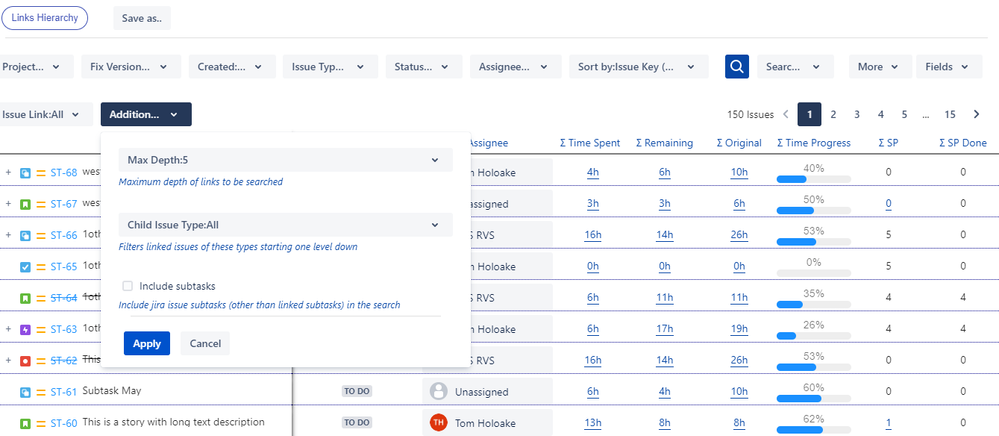Click the purple epic icon for ST-63
Screen dimensions: 999x436
pos(26,329)
